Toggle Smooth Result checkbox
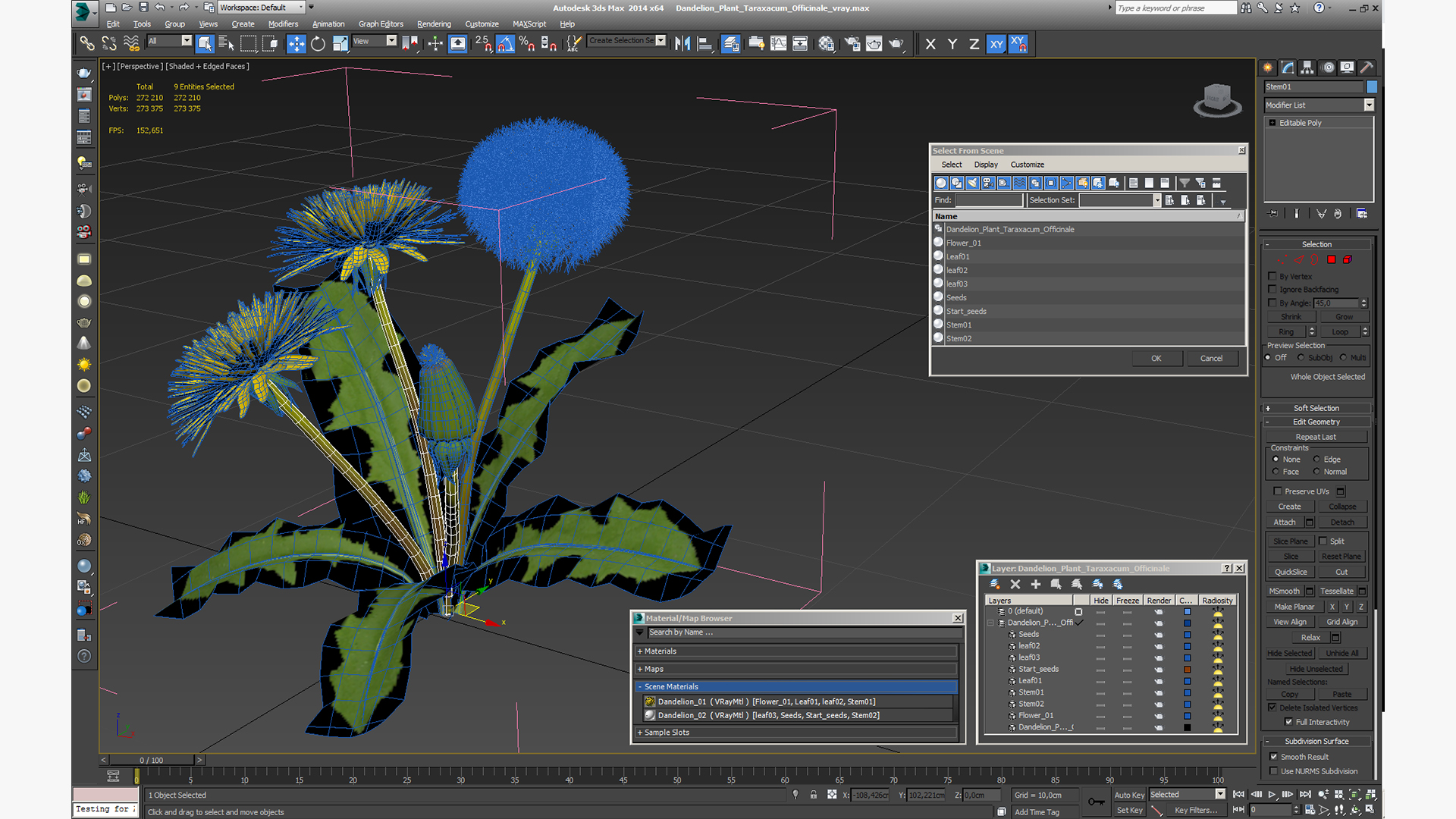 click(x=1274, y=757)
